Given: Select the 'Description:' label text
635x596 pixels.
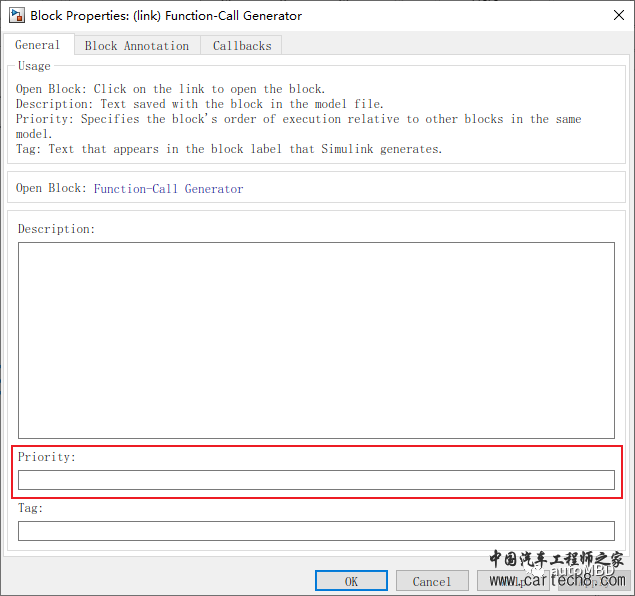Looking at the screenshot, I should pos(56,229).
